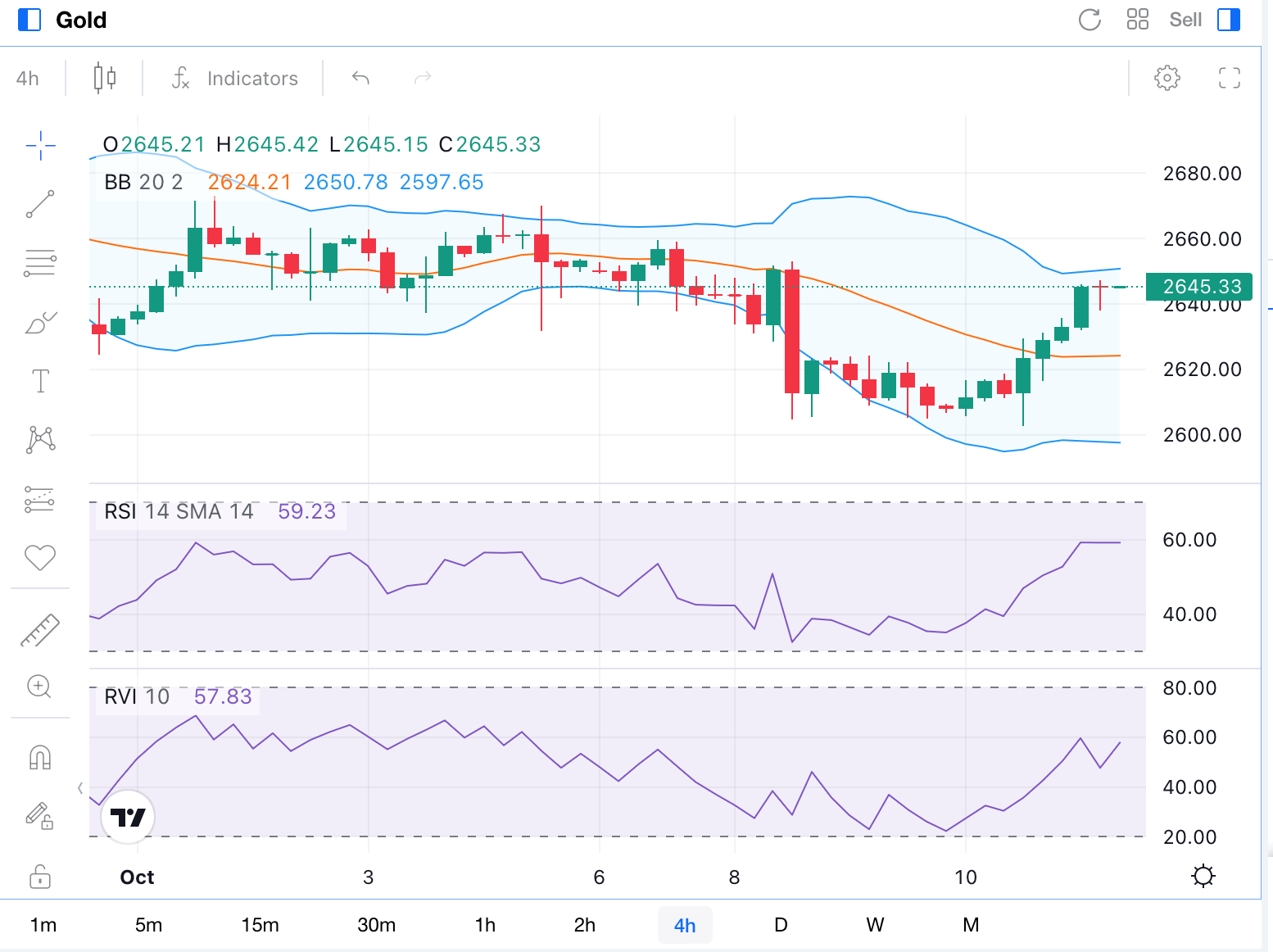Open the Indicators list
This screenshot has height=952, width=1273.
(235, 79)
